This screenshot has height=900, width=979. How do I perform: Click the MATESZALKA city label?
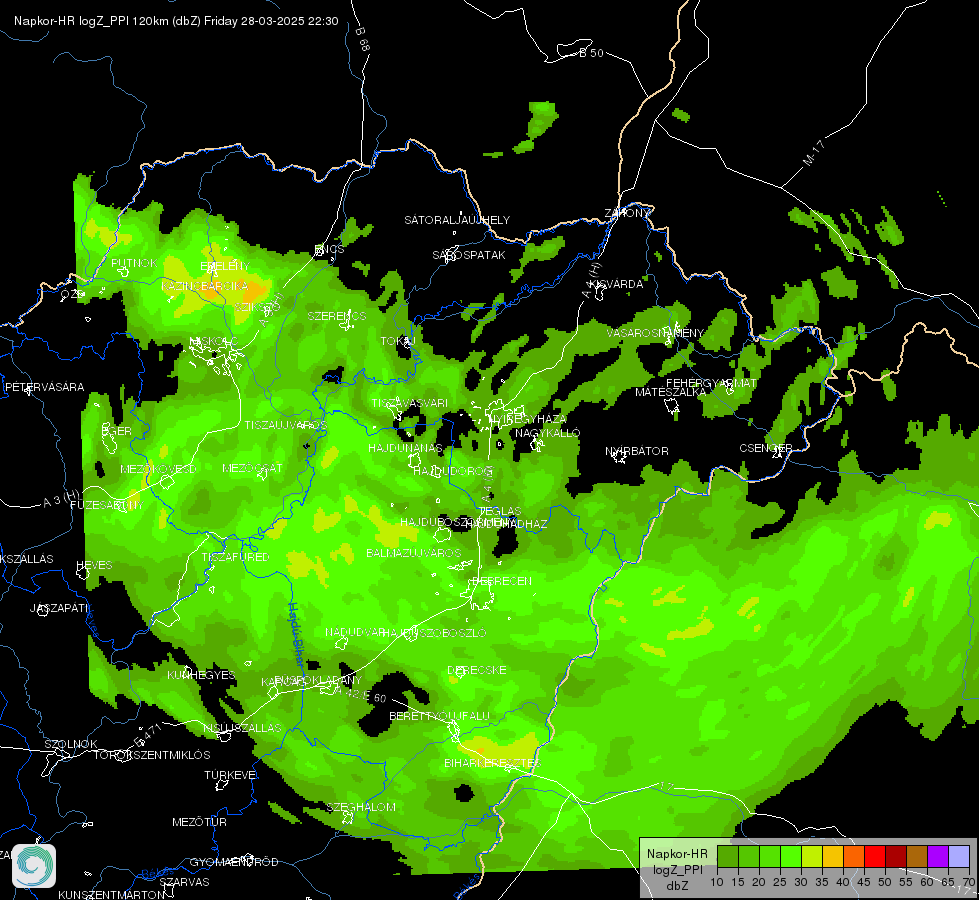coord(671,392)
